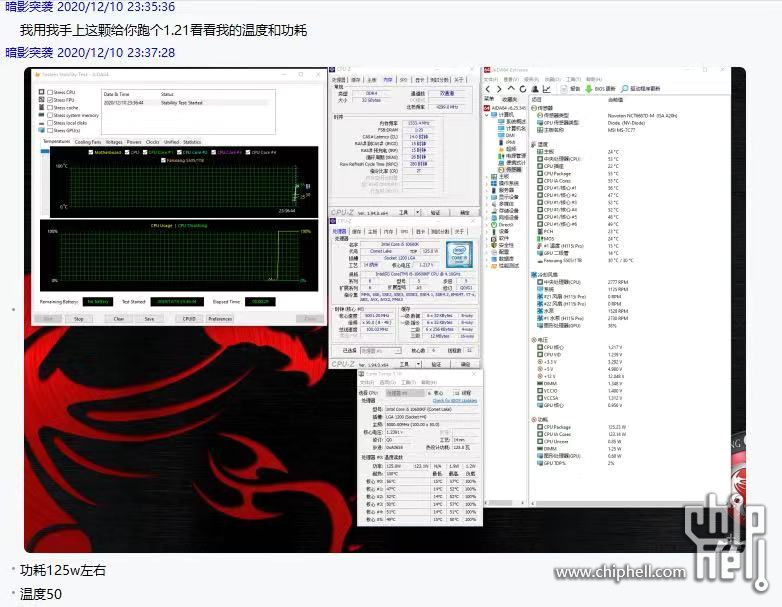Go back in AIDA64 Extreme toolbar
This screenshot has width=782, height=607.
tap(488, 89)
